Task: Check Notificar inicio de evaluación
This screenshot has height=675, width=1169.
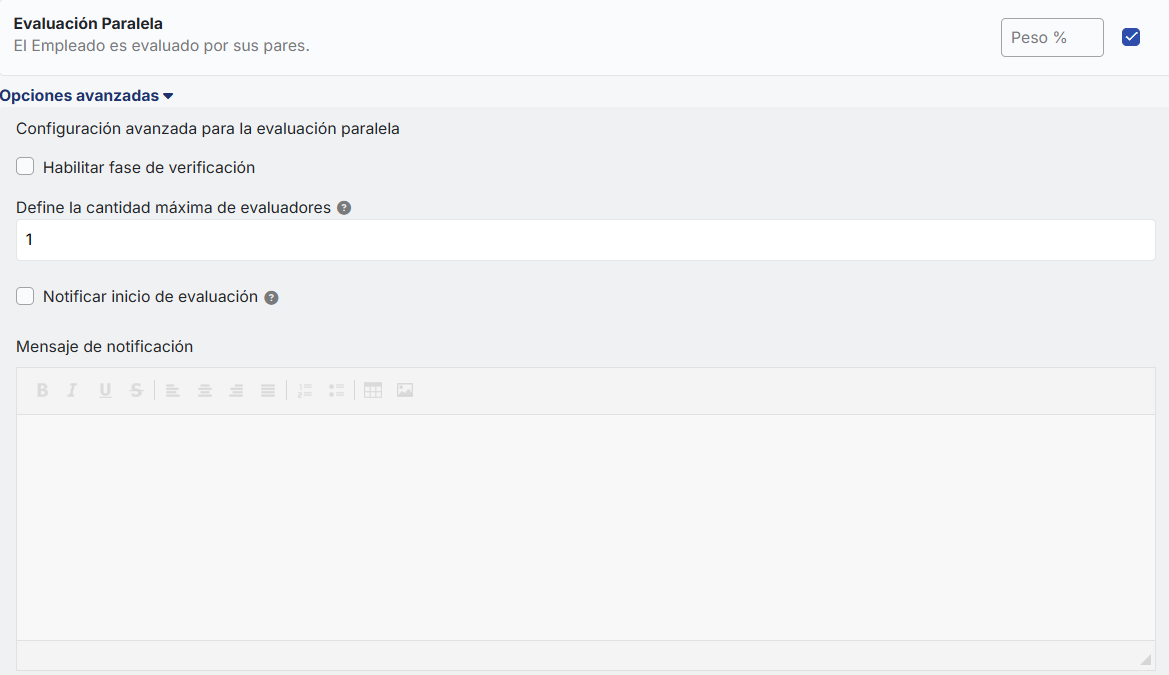Action: pos(26,296)
